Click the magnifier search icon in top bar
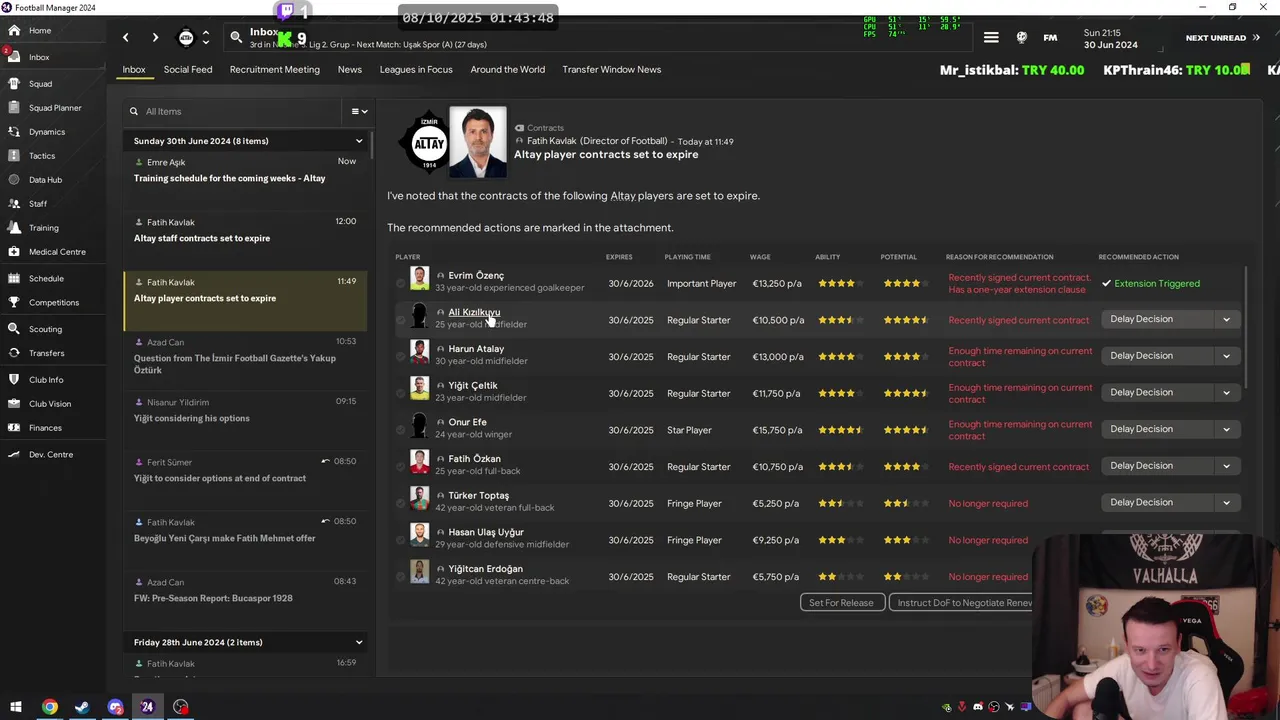 click(236, 38)
